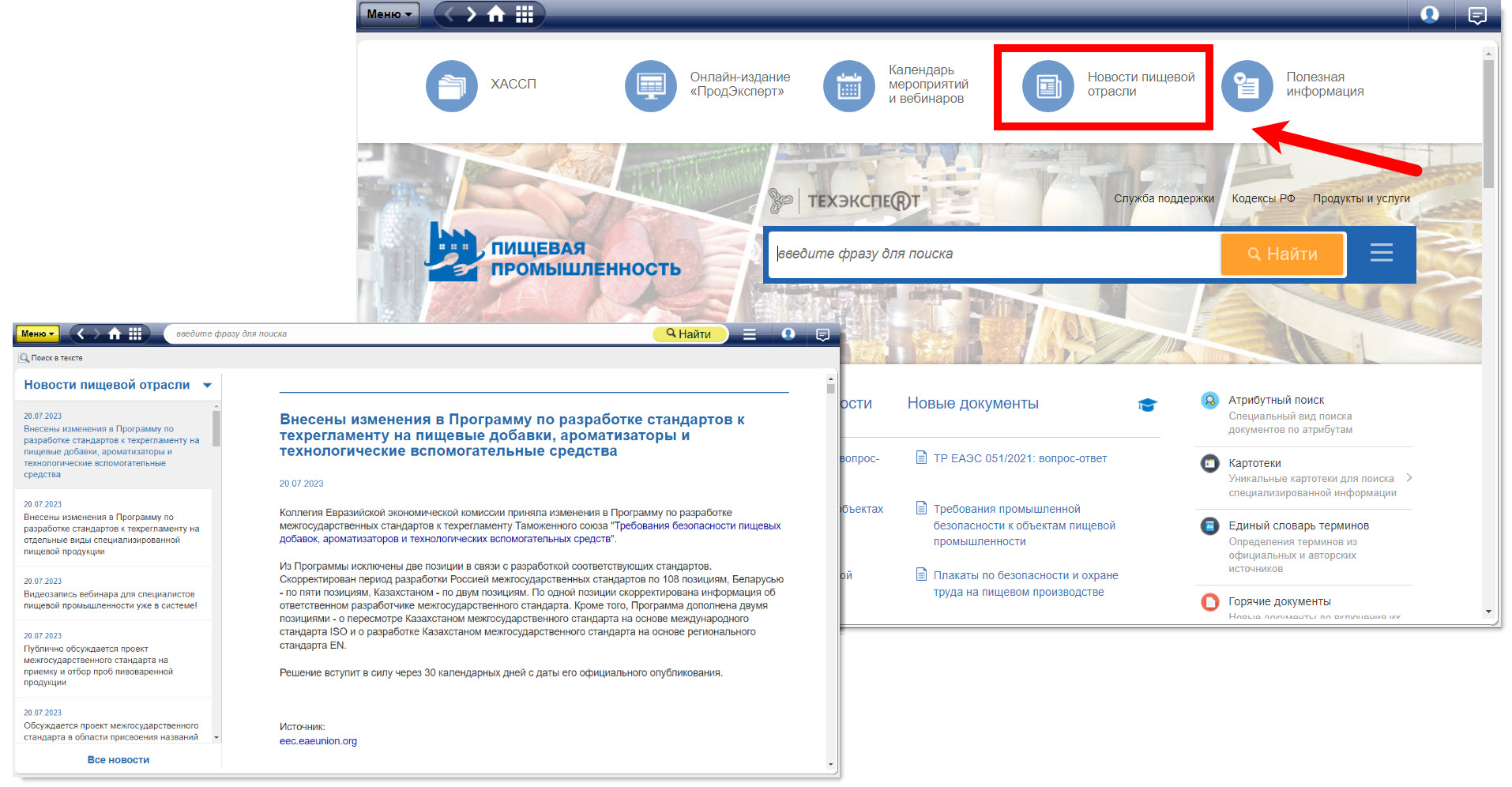Open Служба поддержки link

[1164, 198]
